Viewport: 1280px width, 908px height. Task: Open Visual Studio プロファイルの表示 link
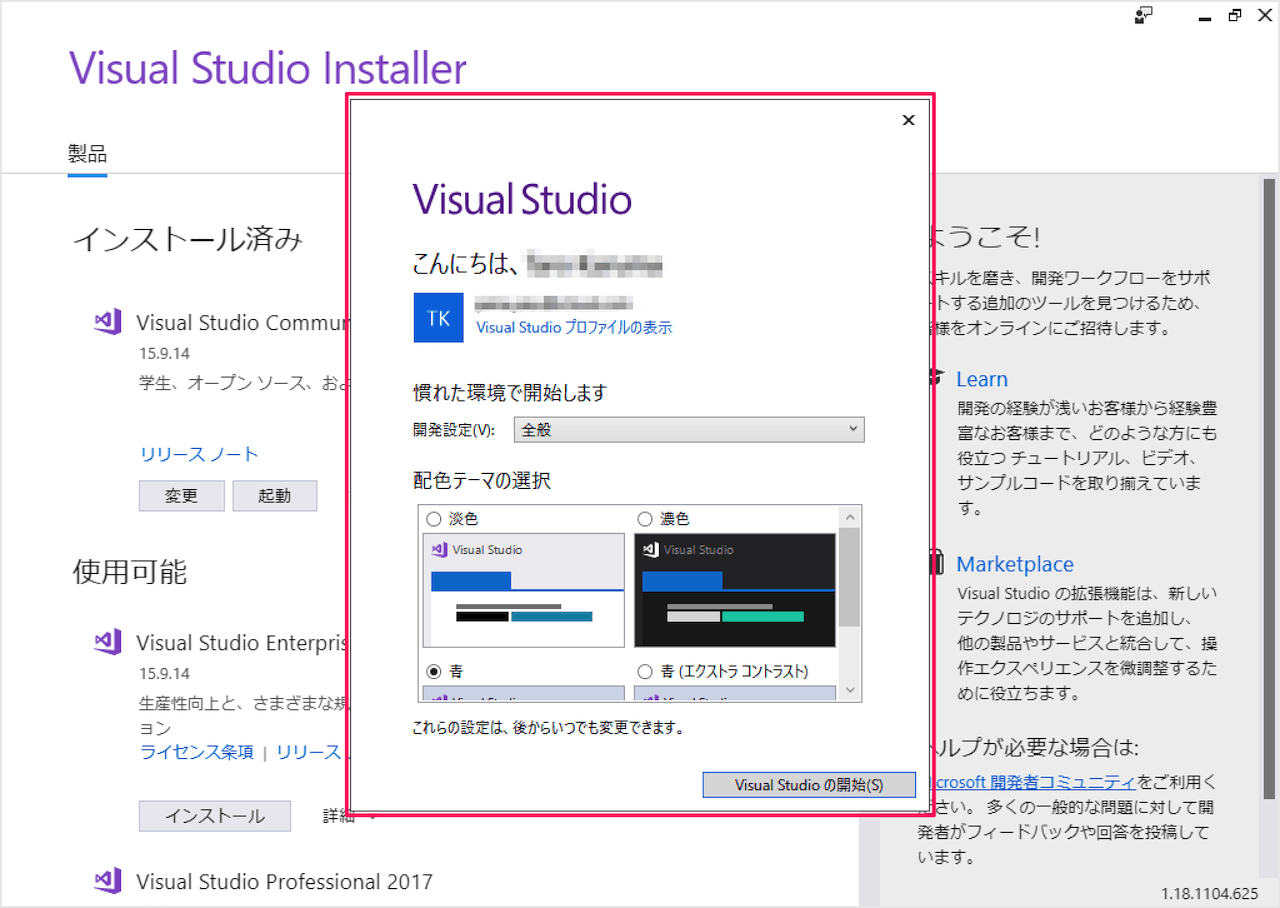[x=574, y=327]
